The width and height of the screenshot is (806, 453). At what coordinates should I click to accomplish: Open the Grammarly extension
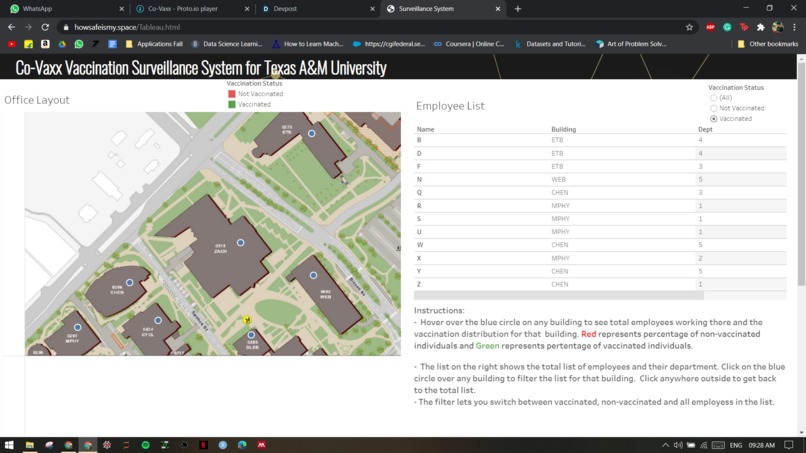tap(727, 27)
